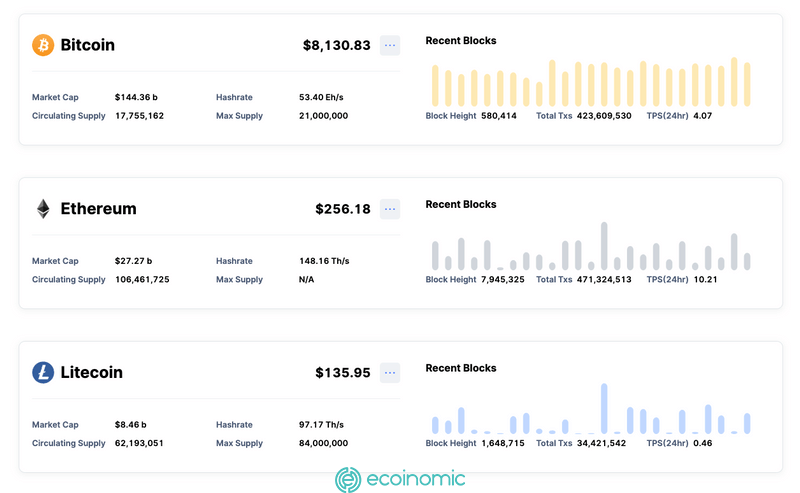Select Bitcoin max supply 21,000,000

pos(323,116)
